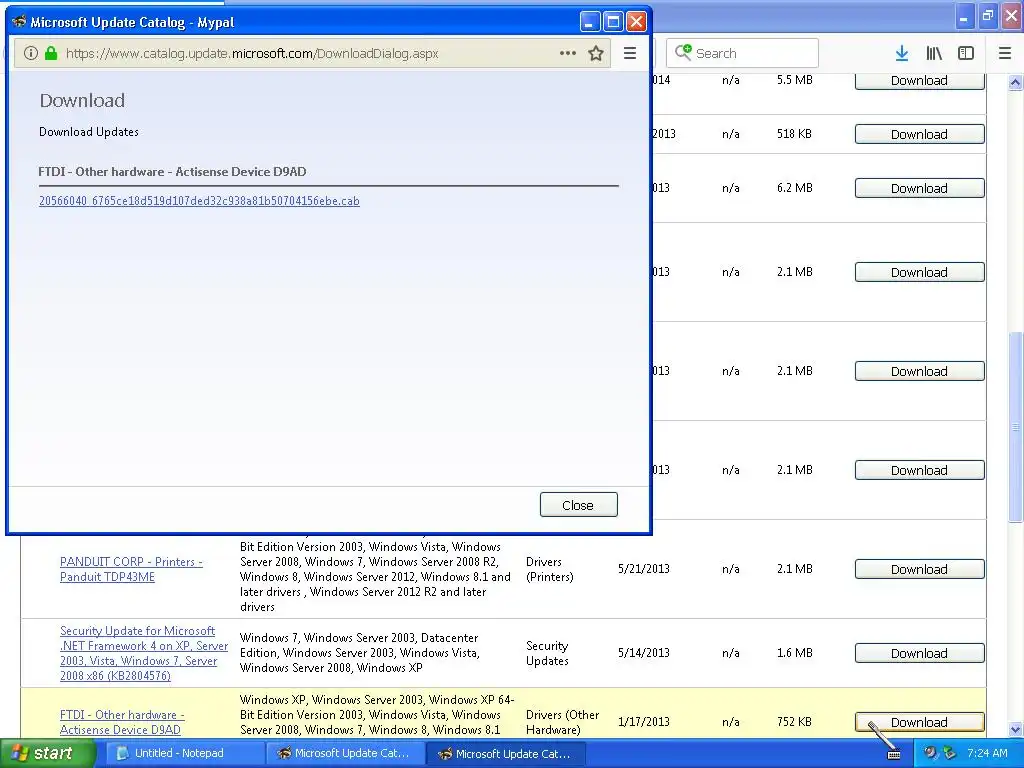
Task: Click the FTDI Actisense Device D9AD dialog heading
Action: pos(172,172)
